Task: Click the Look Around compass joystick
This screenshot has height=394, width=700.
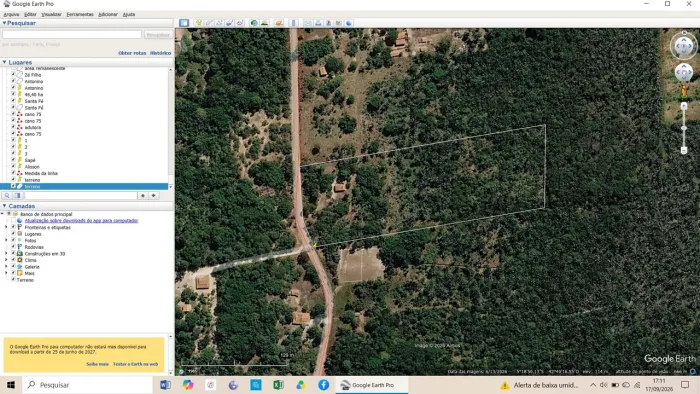Action: pos(683,46)
